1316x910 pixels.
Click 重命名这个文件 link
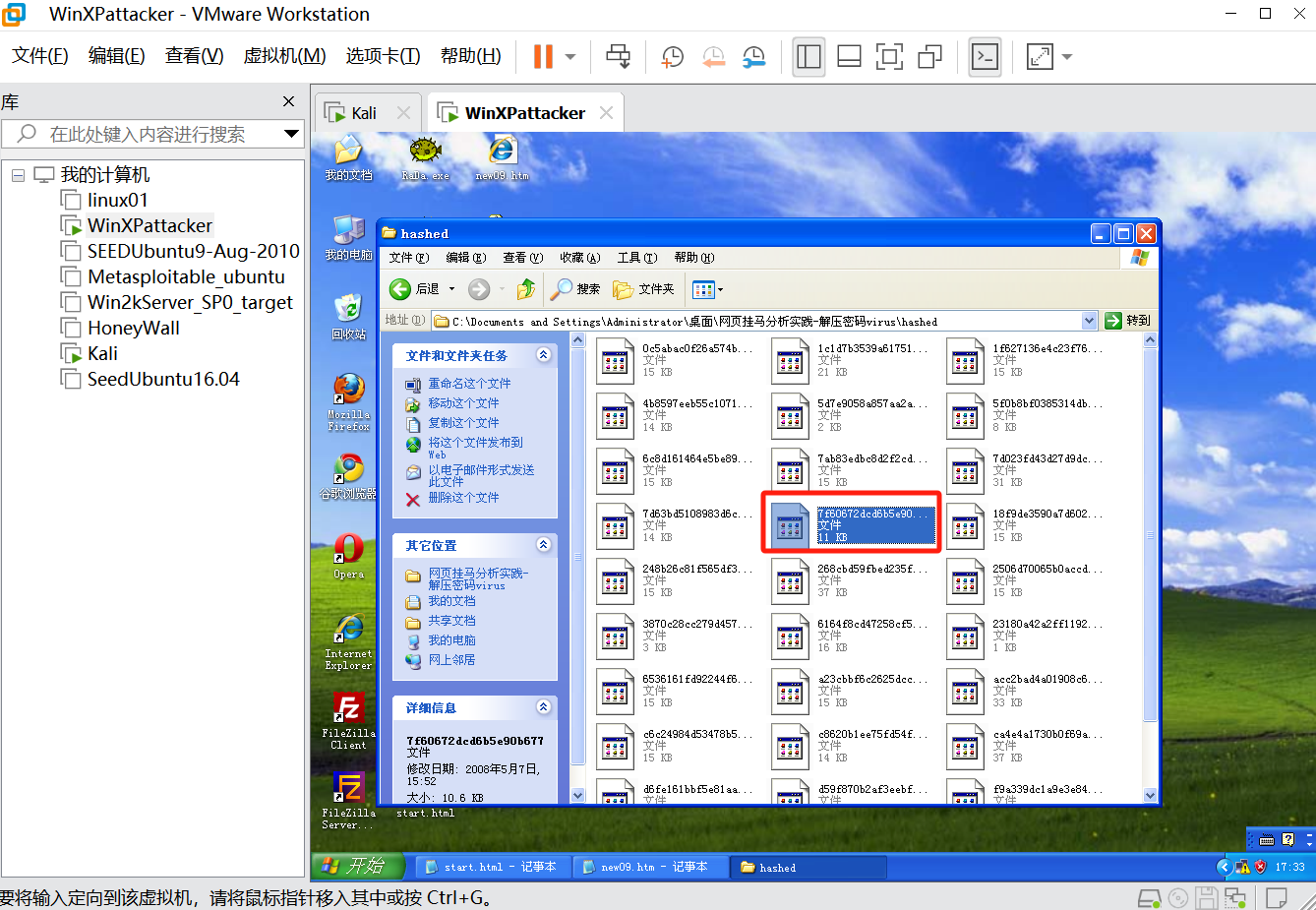pyautogui.click(x=469, y=384)
